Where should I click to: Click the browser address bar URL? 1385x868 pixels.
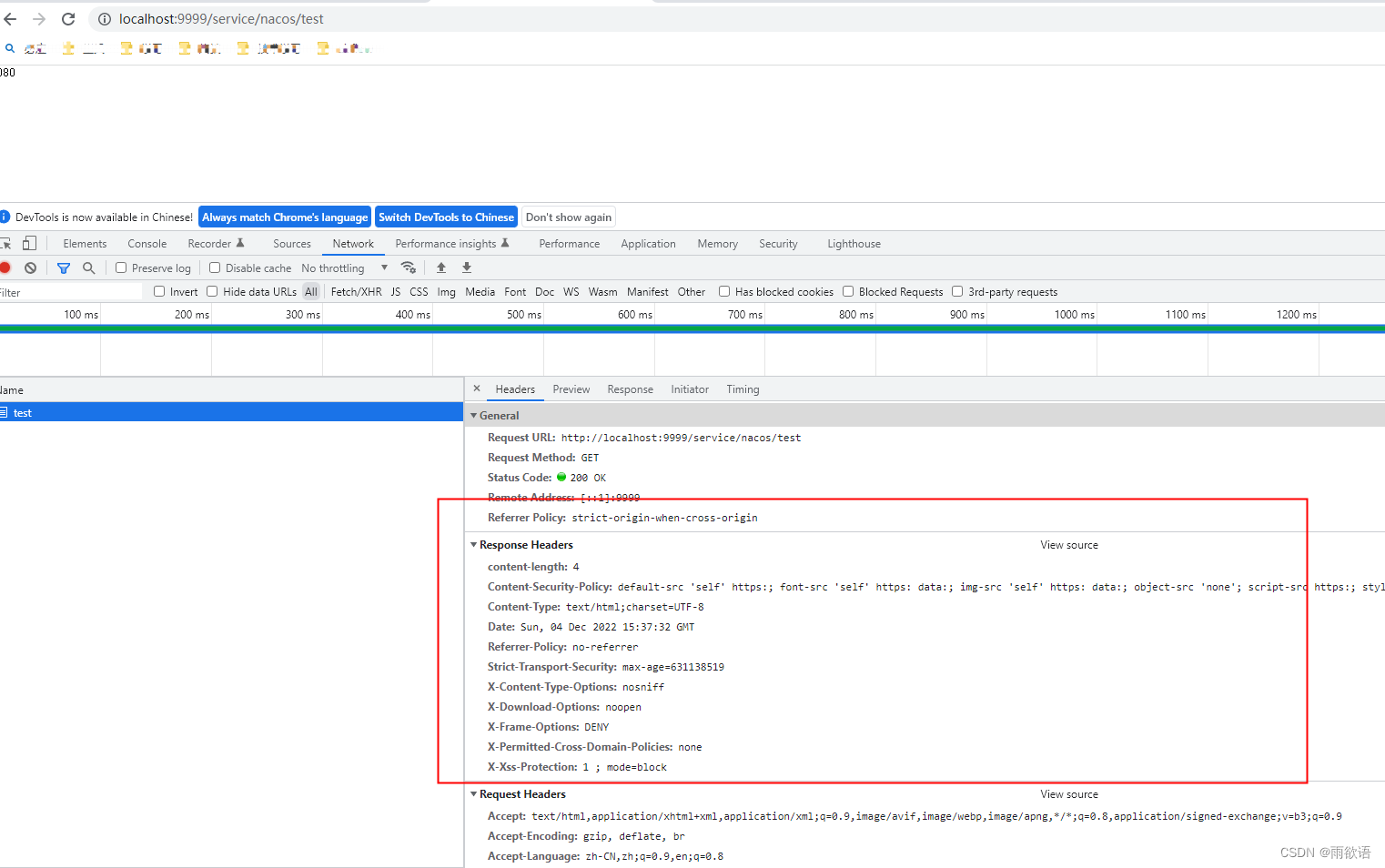(221, 19)
